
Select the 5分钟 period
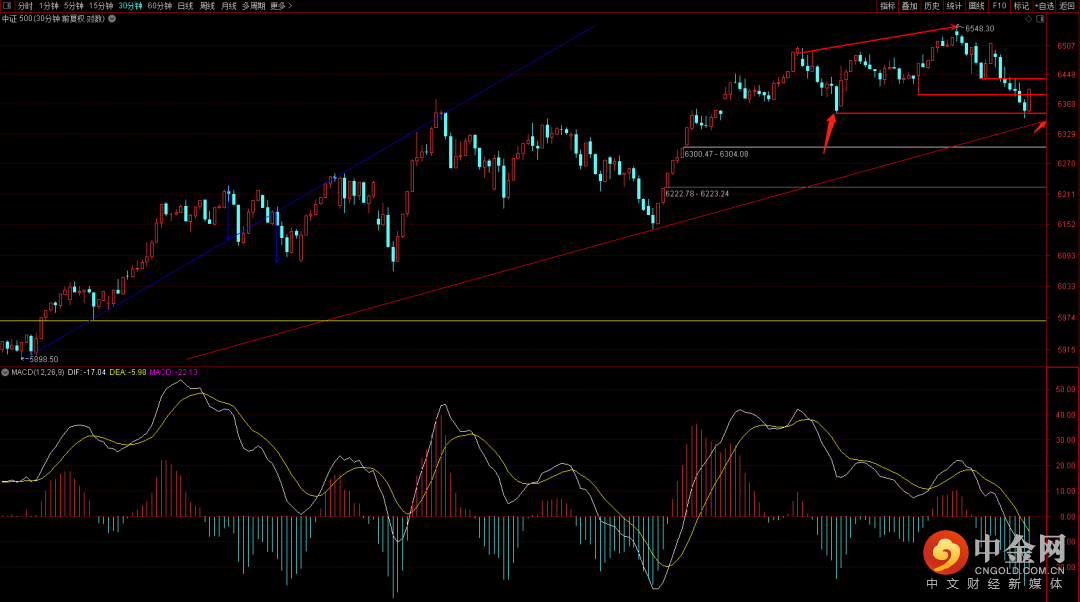click(x=74, y=6)
